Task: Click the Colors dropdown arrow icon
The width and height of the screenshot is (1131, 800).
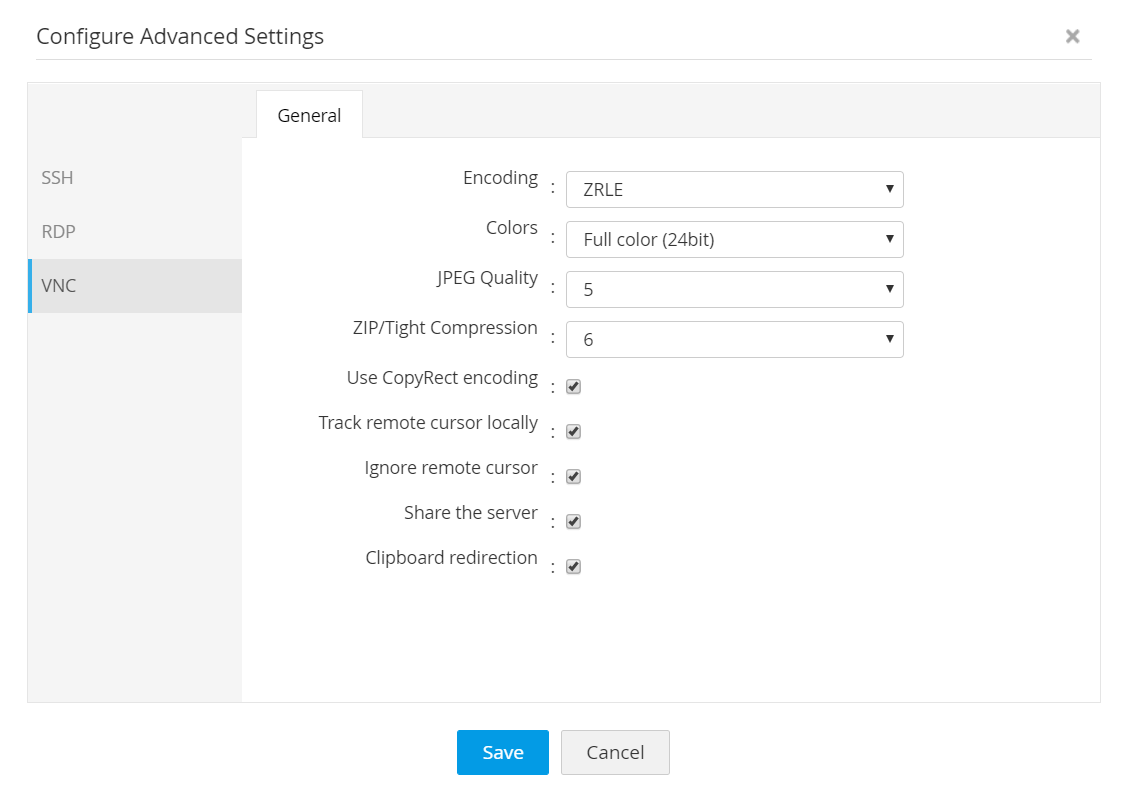Action: pyautogui.click(x=889, y=239)
